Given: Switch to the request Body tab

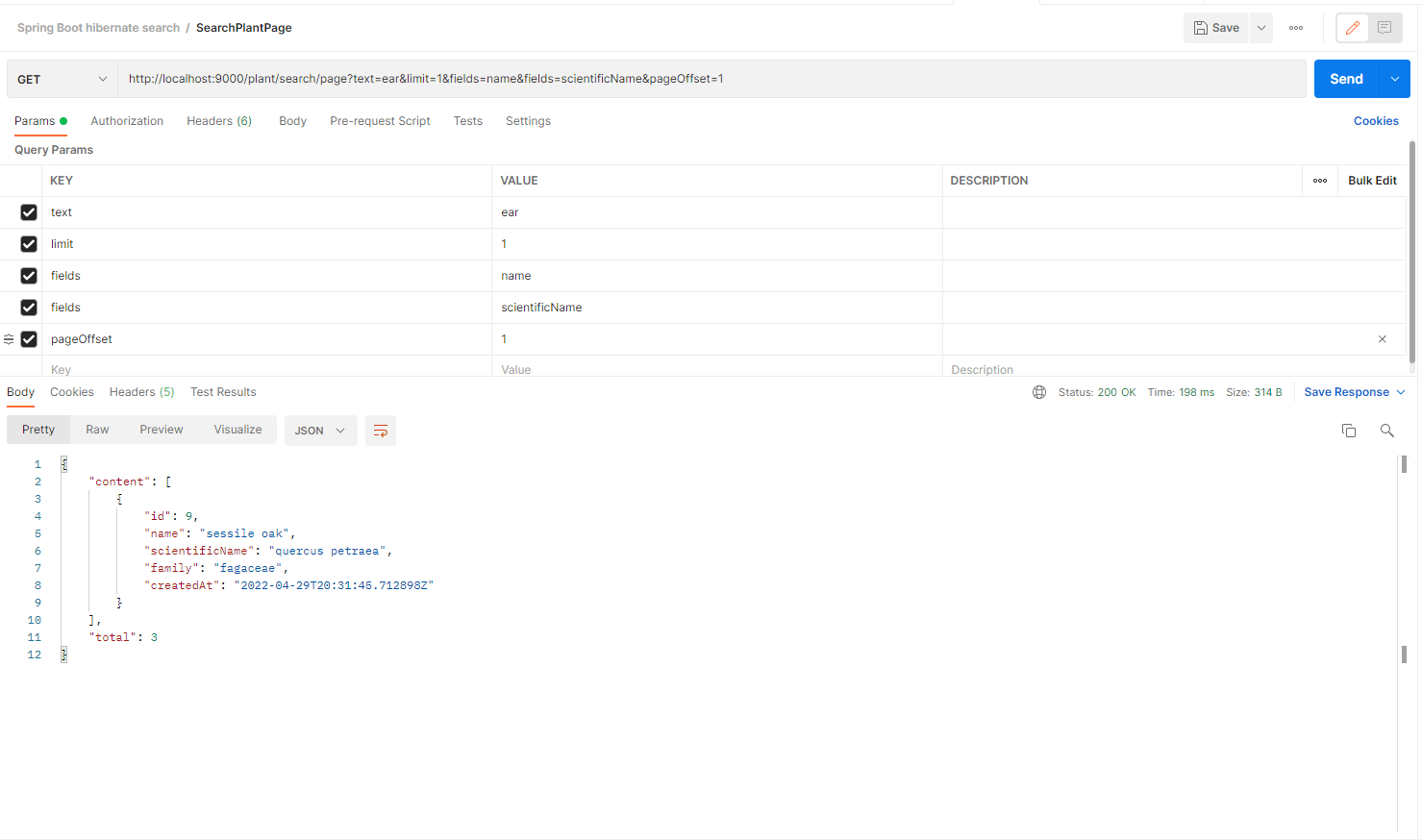Looking at the screenshot, I should tap(292, 121).
